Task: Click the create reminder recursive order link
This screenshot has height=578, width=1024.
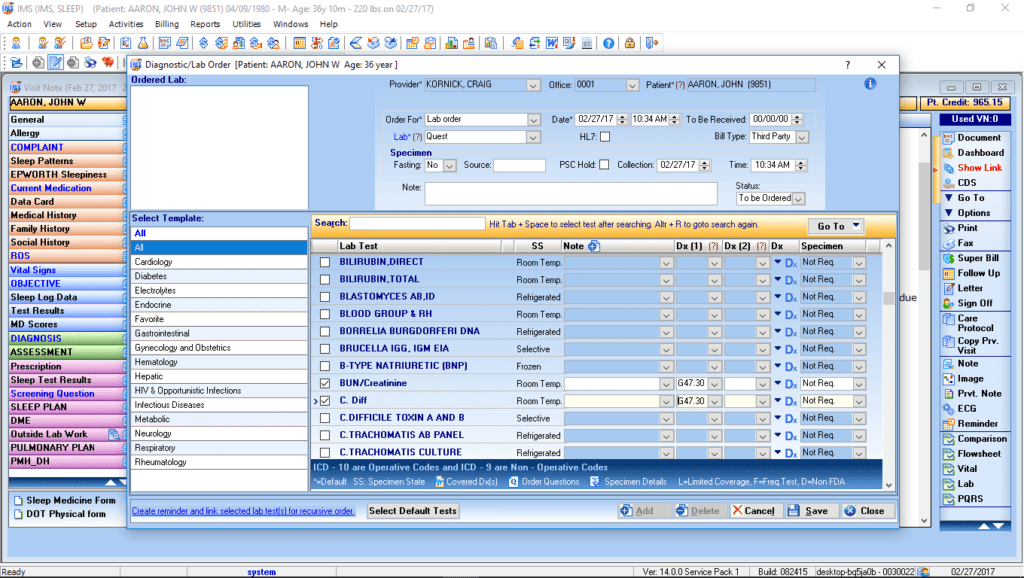Action: [245, 510]
